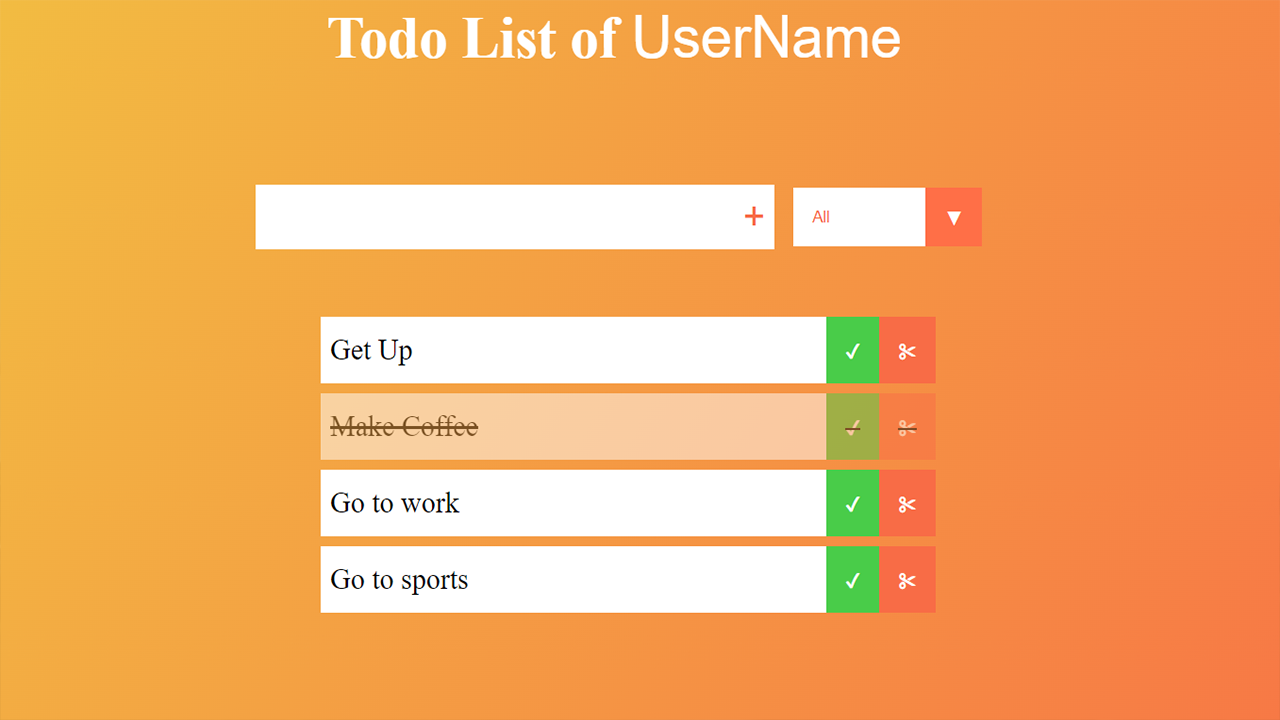Click the plus icon to add todo
This screenshot has width=1280, height=720.
pos(754,216)
